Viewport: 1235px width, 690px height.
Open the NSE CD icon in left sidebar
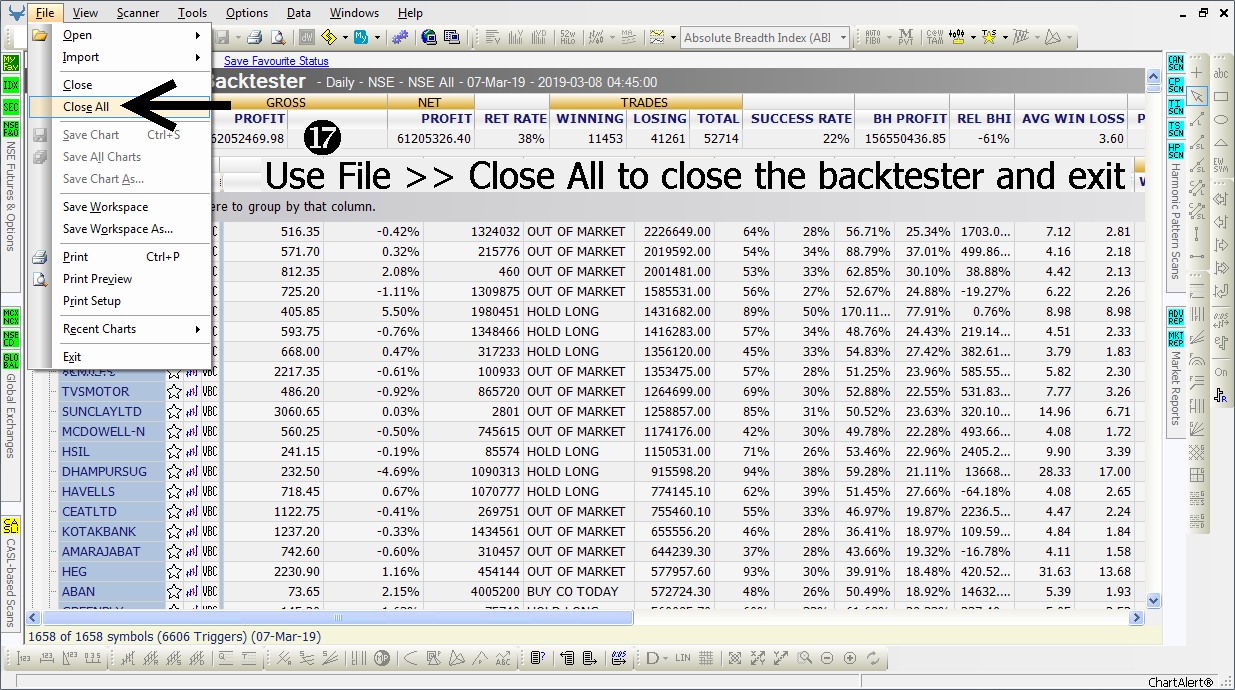pos(11,338)
